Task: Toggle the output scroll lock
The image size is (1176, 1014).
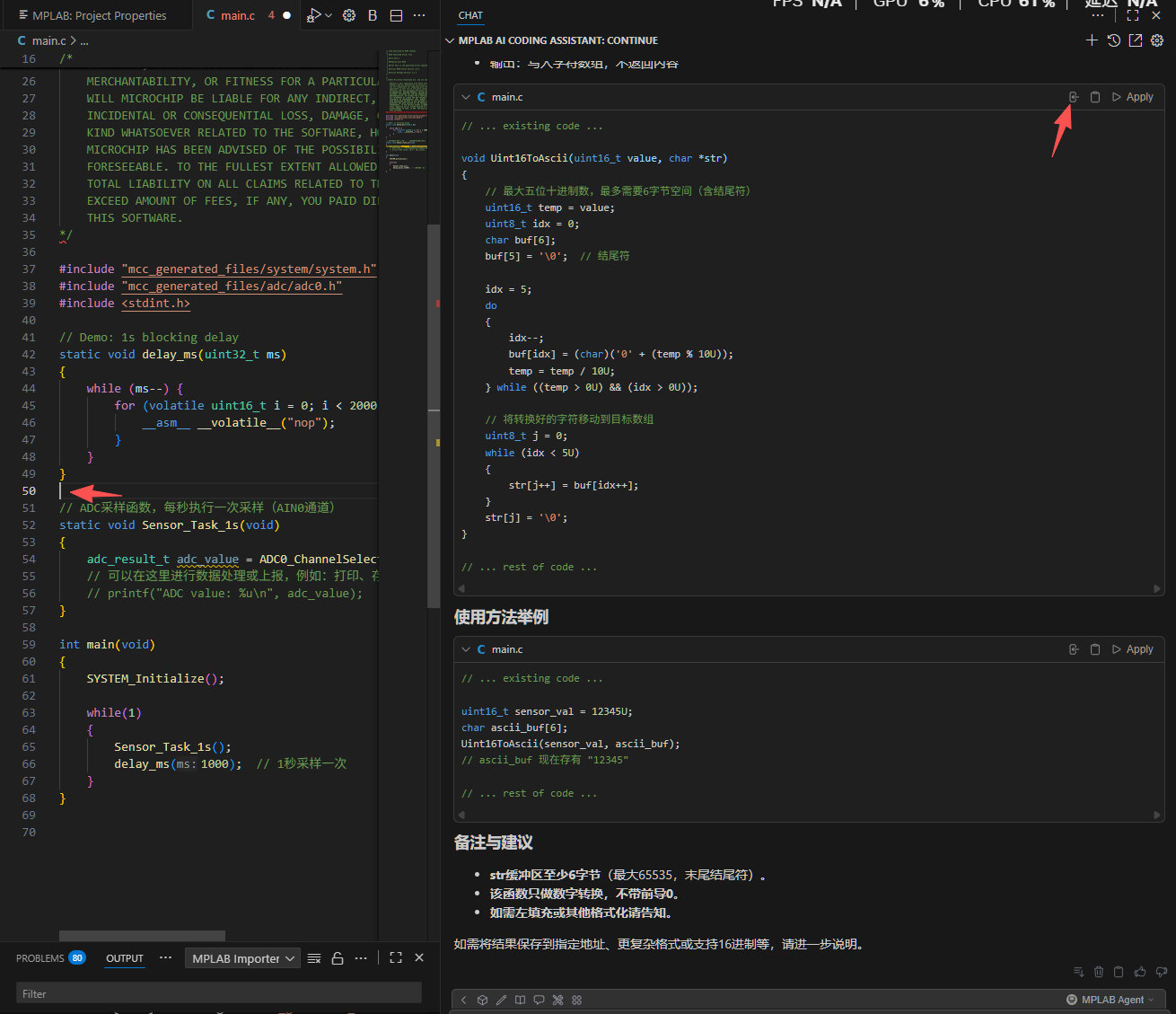Action: (338, 958)
